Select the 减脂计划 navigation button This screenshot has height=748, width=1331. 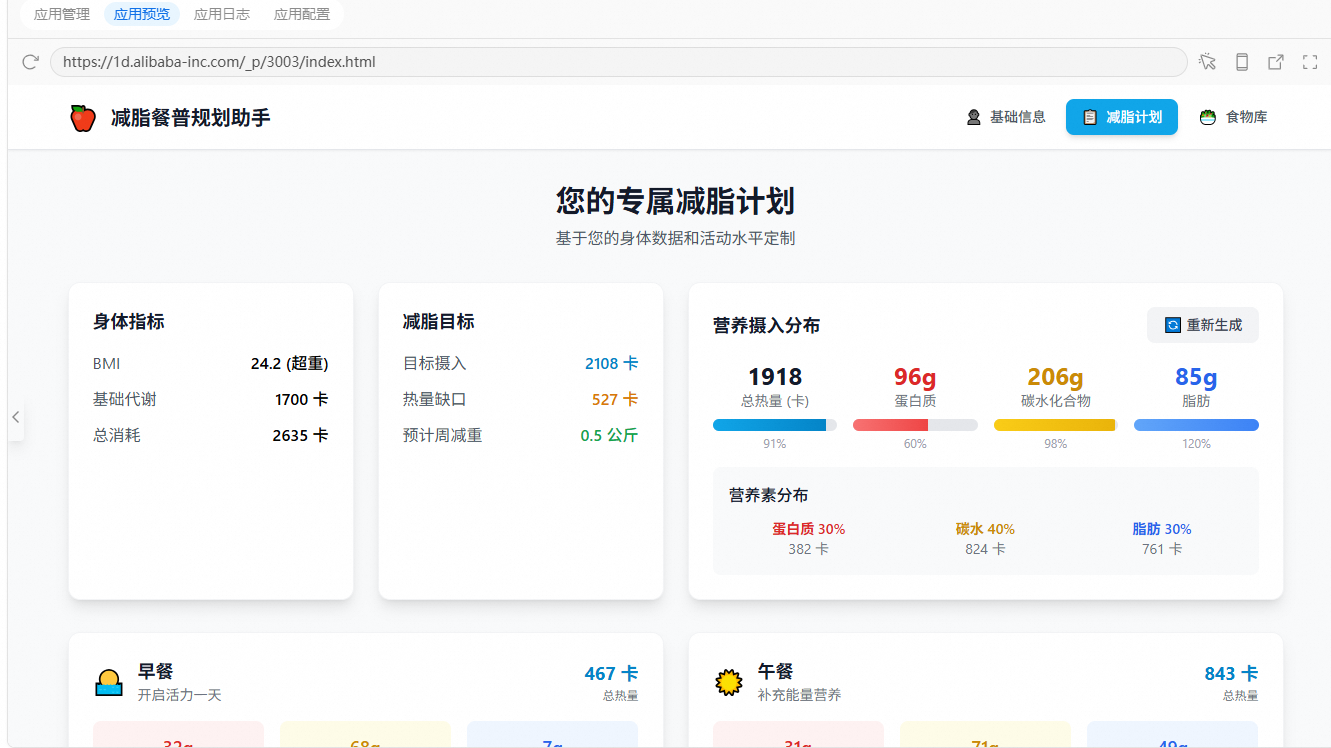pos(1122,117)
